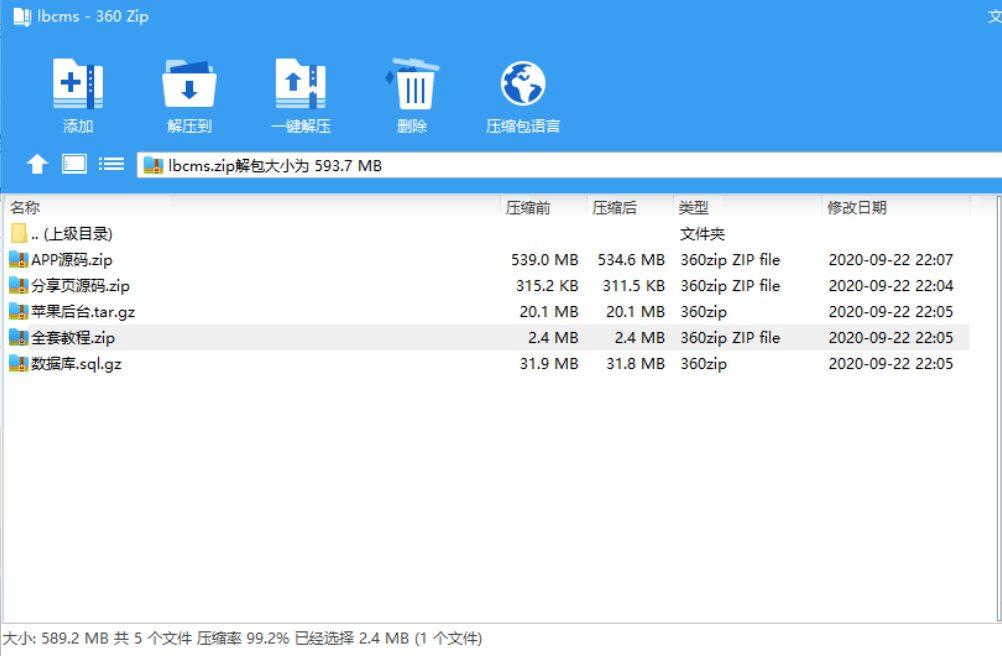
Task: Click the file icon of APP源码.zip
Action: coord(19,259)
